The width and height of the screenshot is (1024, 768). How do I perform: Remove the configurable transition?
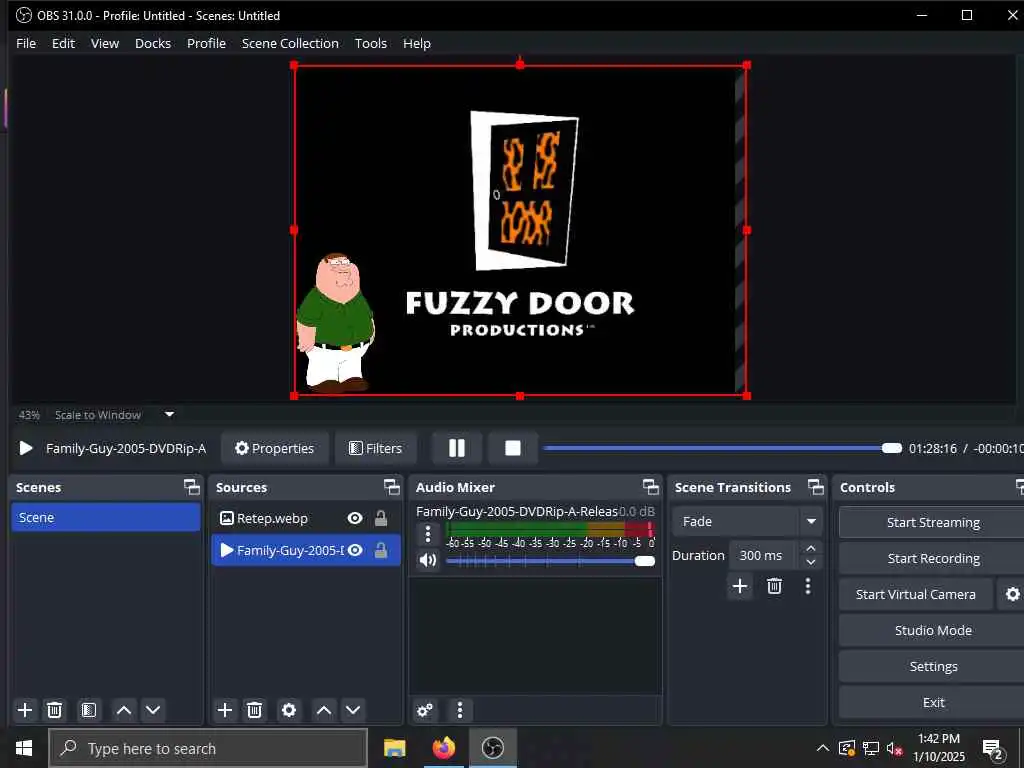(775, 586)
